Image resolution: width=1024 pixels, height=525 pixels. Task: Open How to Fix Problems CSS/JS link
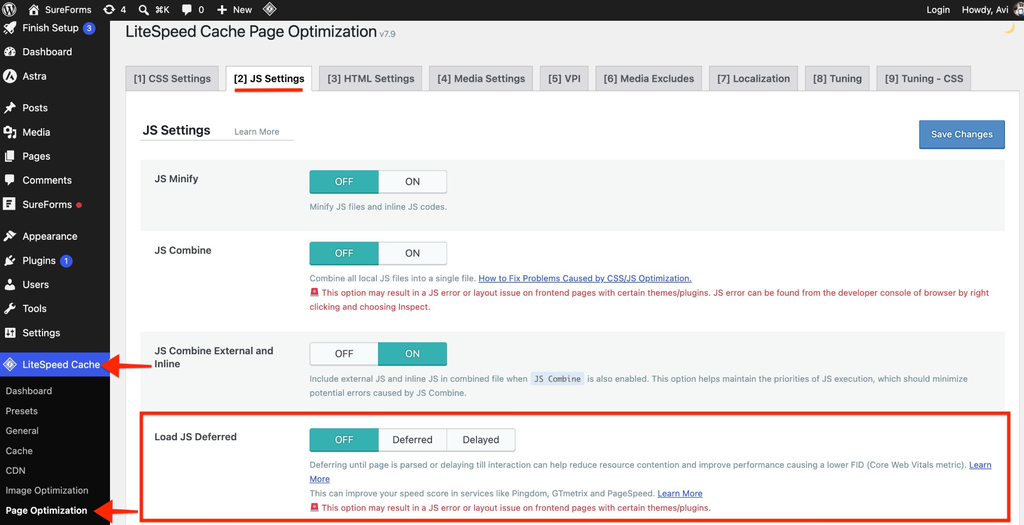click(x=584, y=278)
